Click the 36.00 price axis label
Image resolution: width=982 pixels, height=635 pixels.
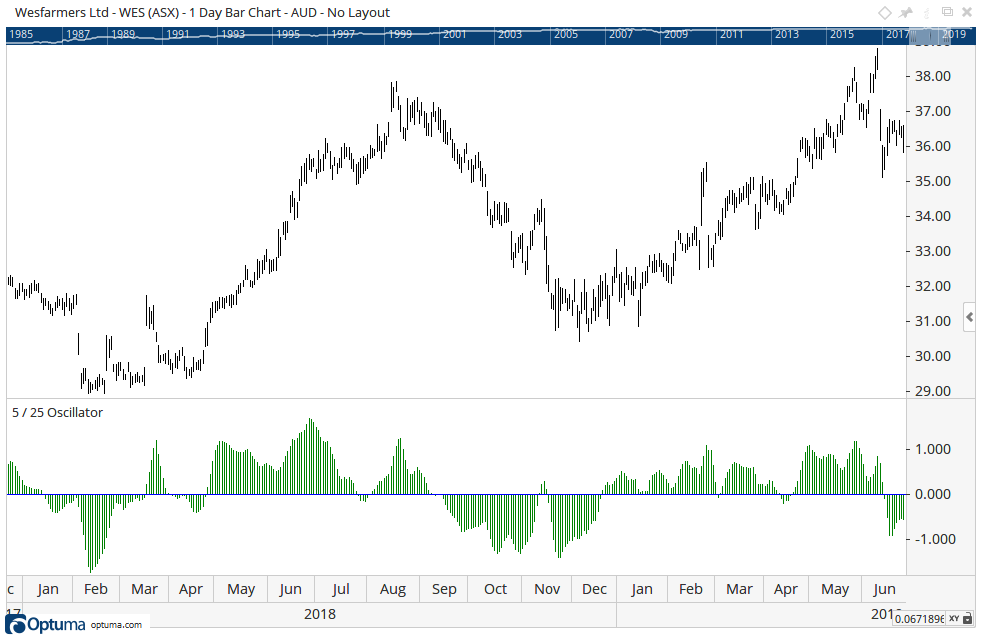(x=933, y=147)
